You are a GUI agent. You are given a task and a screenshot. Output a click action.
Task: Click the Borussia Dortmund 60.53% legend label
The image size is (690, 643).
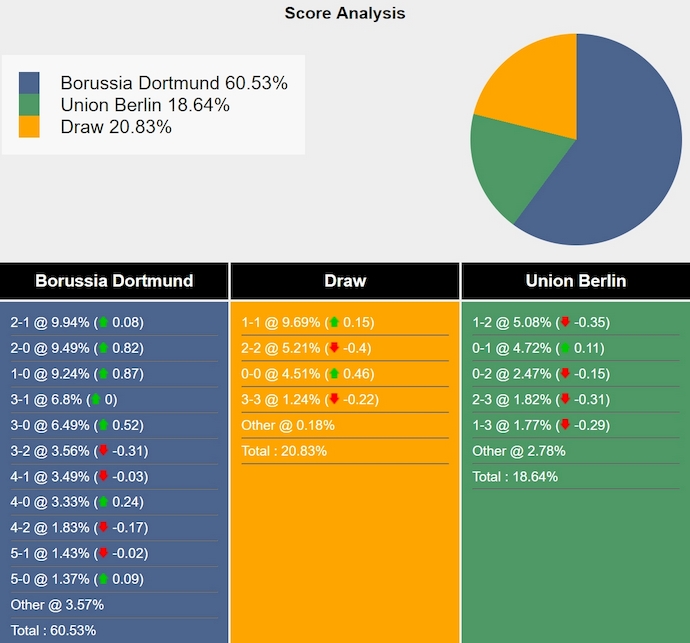(x=174, y=83)
